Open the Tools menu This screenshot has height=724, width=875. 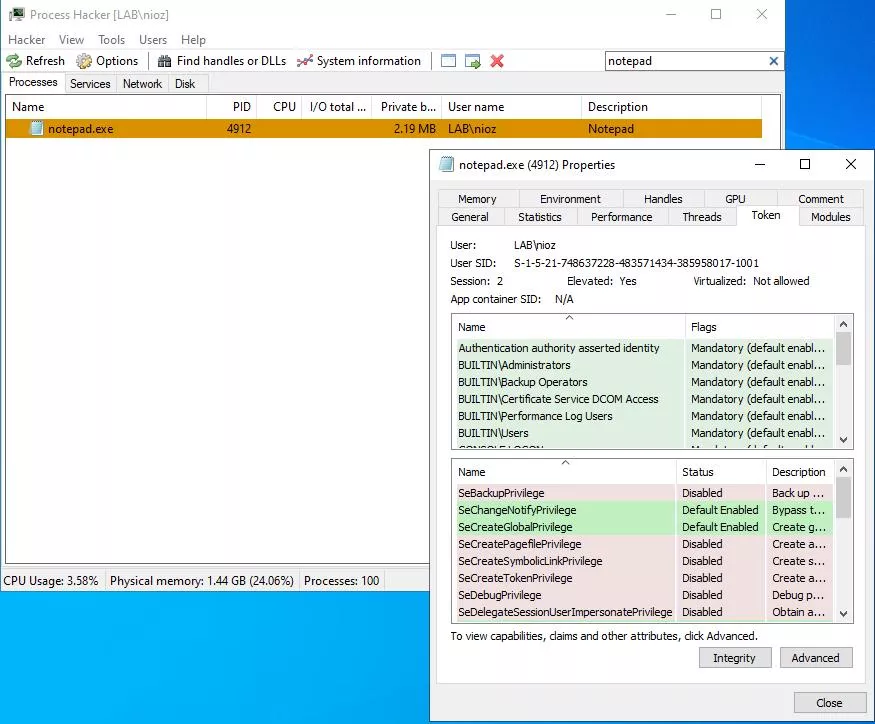click(x=111, y=40)
